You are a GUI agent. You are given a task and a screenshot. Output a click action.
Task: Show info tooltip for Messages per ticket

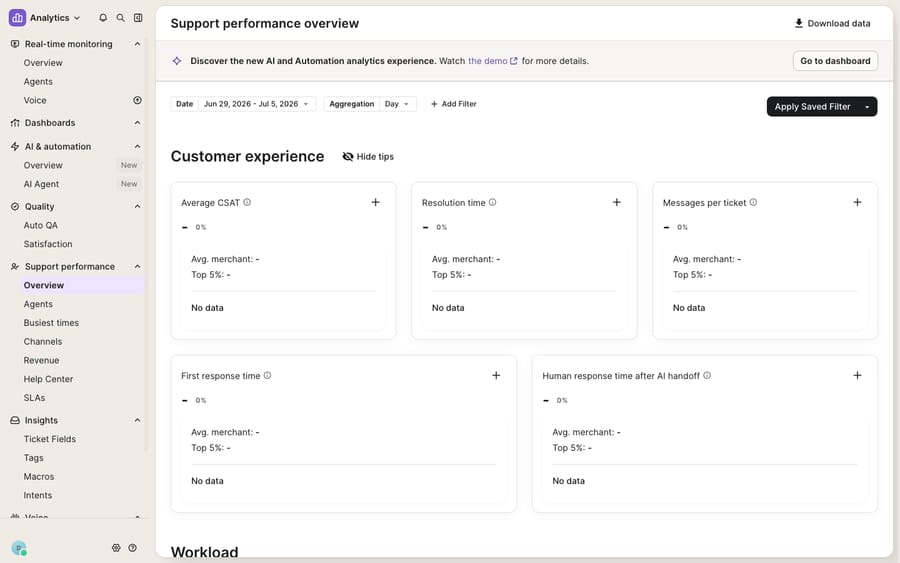click(x=753, y=203)
